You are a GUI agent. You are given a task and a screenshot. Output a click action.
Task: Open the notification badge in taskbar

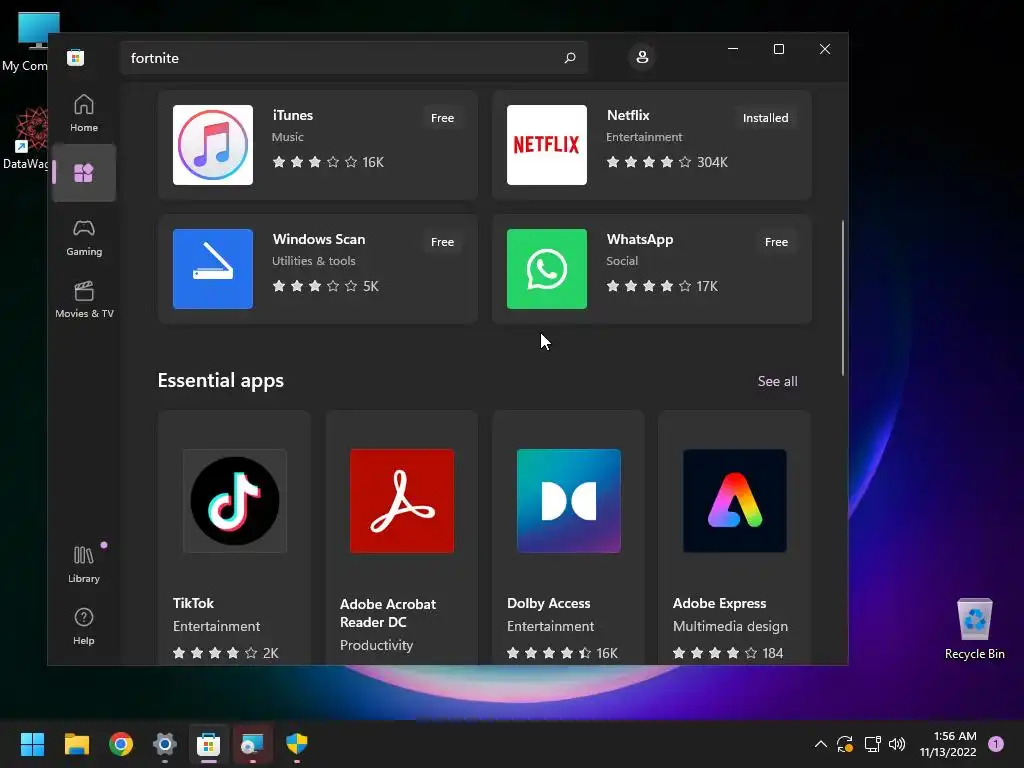coord(996,744)
